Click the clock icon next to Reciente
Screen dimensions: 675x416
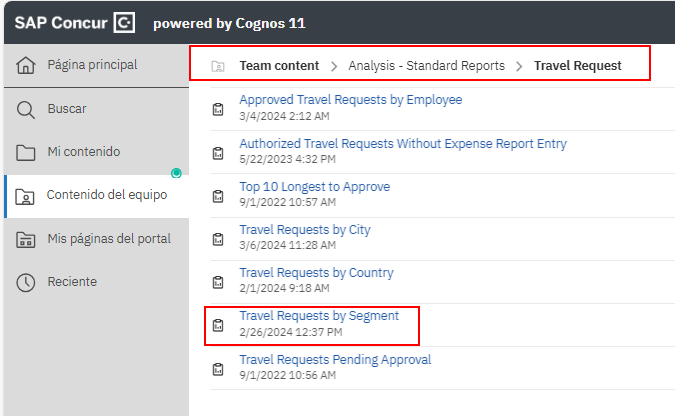coord(26,283)
